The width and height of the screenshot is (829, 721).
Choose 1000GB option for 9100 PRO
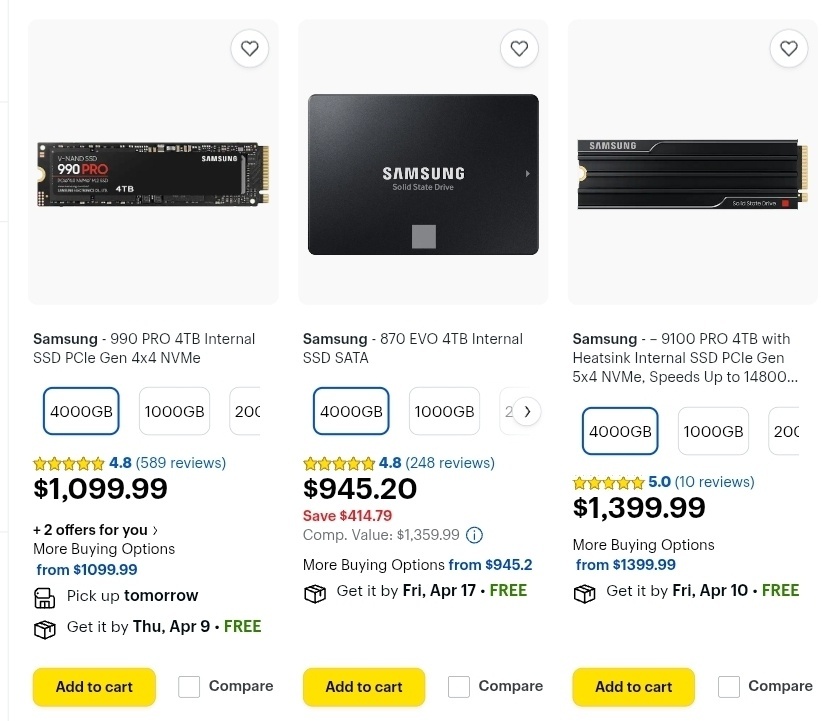click(713, 432)
